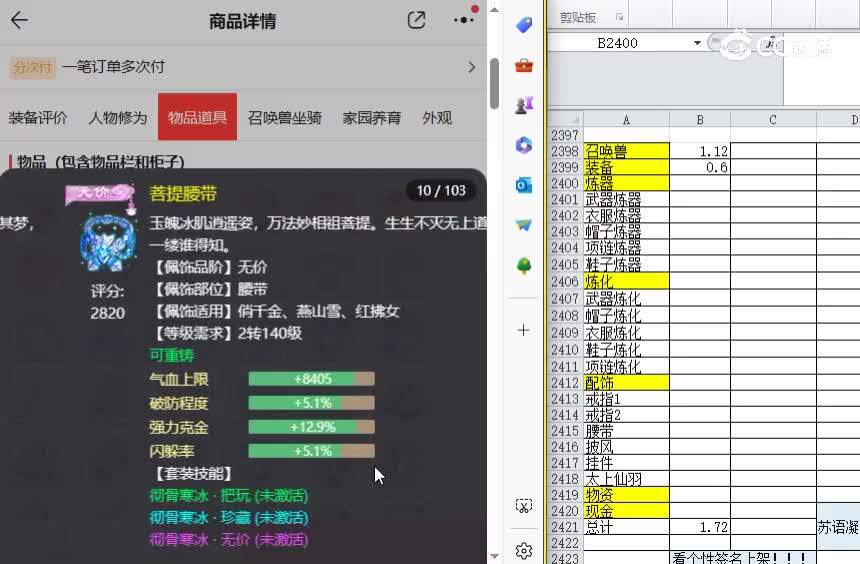Switch to 装备评价 tab
Image resolution: width=860 pixels, height=564 pixels.
pyautogui.click(x=38, y=117)
